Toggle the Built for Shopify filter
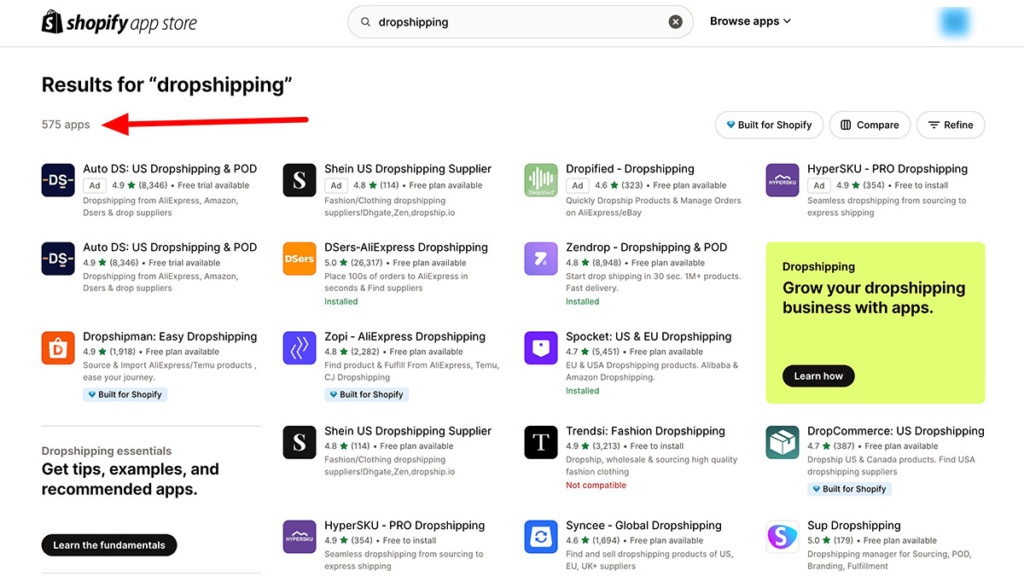Image resolution: width=1024 pixels, height=588 pixels. pos(768,124)
